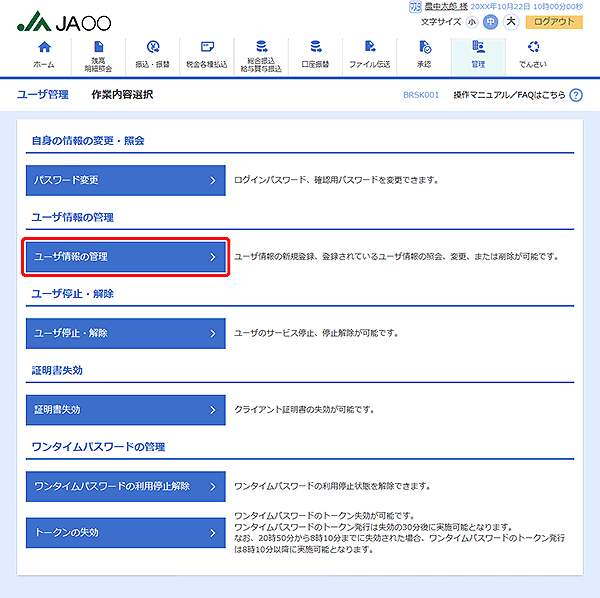Open the 口座振替 icon
The image size is (600, 598).
pyautogui.click(x=316, y=46)
